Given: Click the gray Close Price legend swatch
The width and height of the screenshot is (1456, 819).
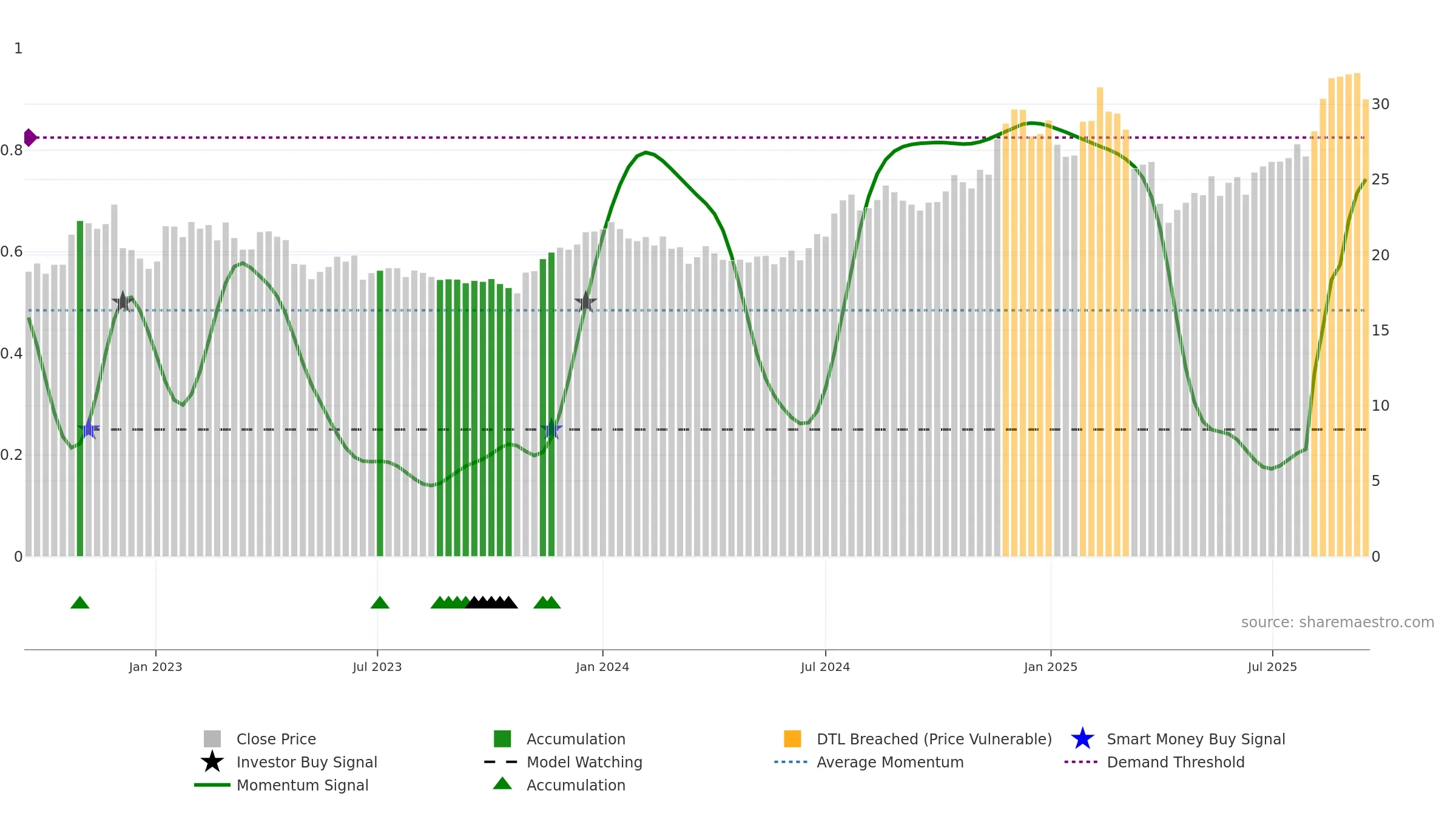Looking at the screenshot, I should 212,739.
